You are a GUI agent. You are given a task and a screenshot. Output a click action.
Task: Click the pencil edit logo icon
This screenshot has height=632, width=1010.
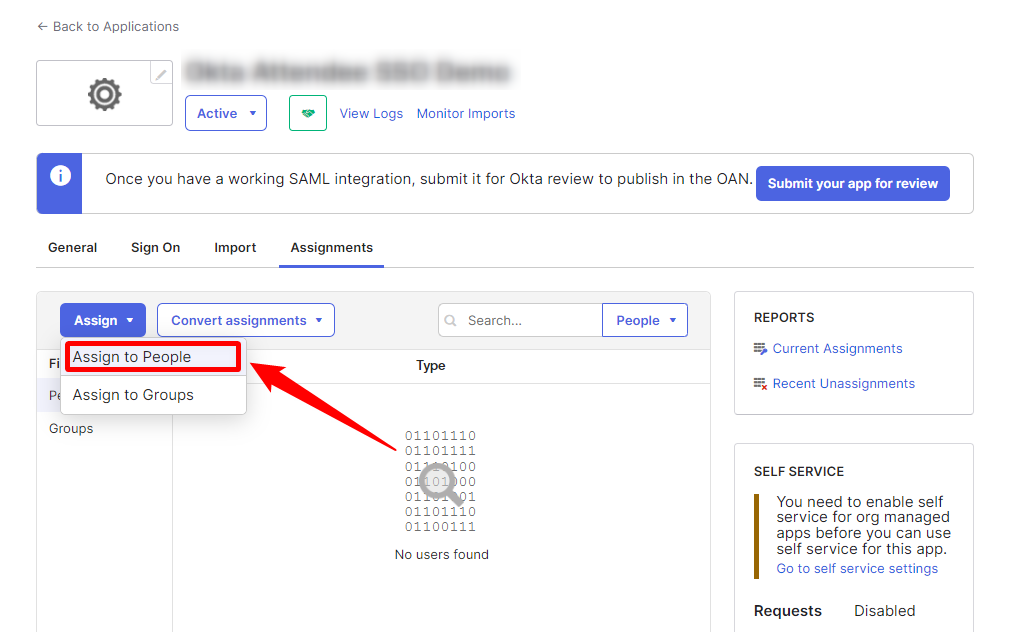coord(160,74)
